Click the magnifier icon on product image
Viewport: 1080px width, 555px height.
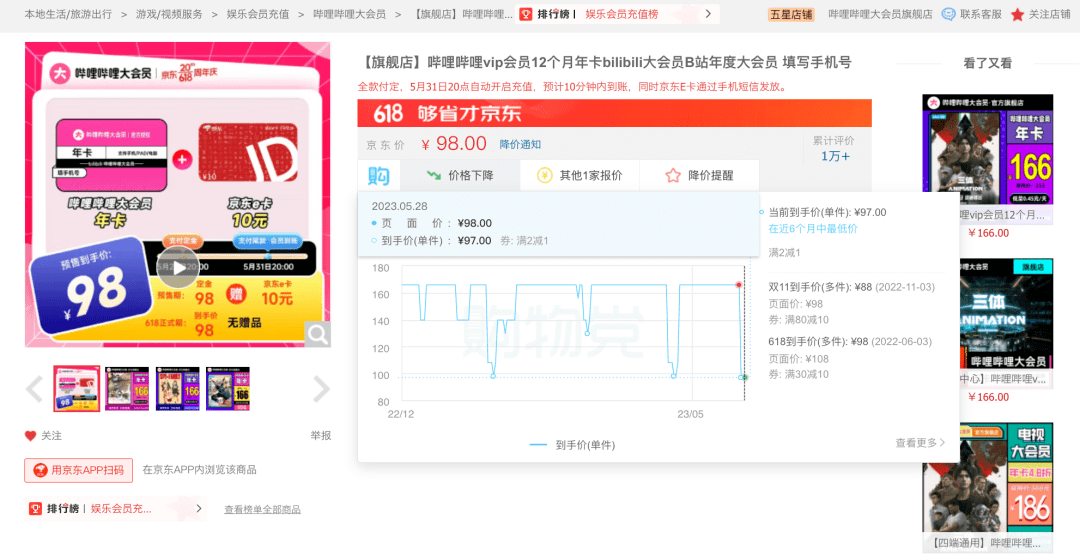click(318, 335)
